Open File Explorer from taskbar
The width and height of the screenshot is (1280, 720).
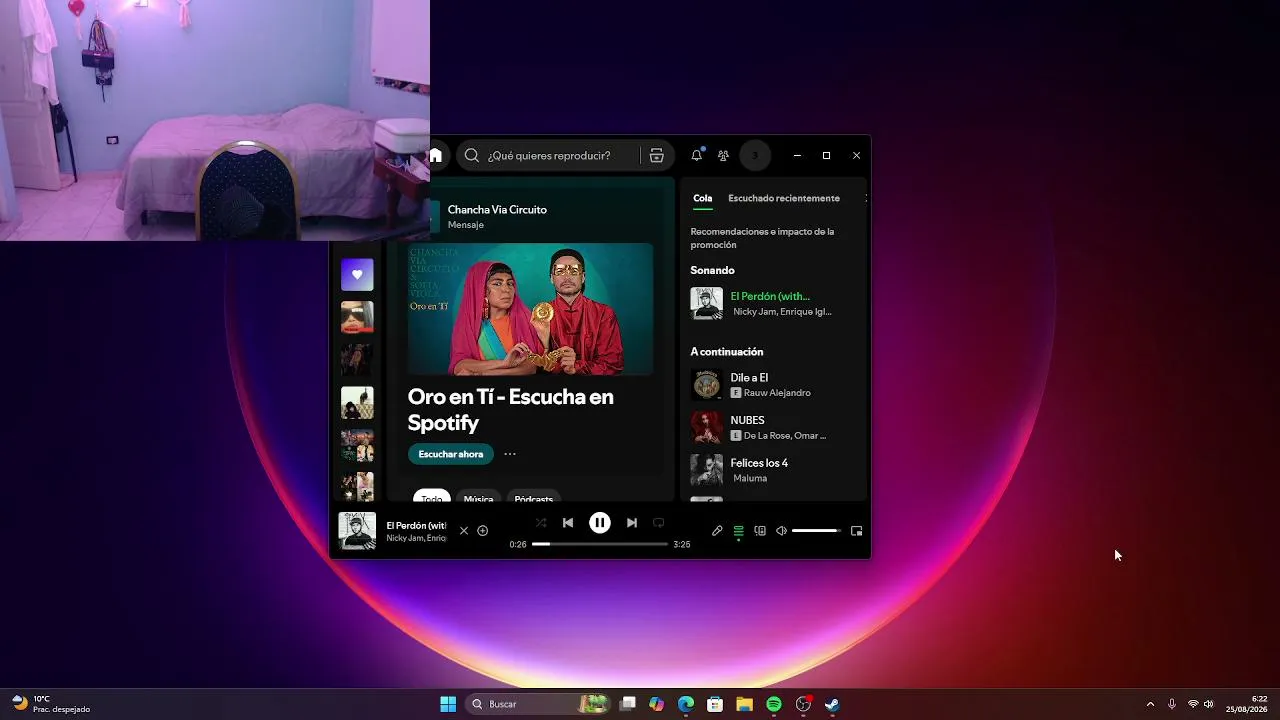(x=744, y=704)
